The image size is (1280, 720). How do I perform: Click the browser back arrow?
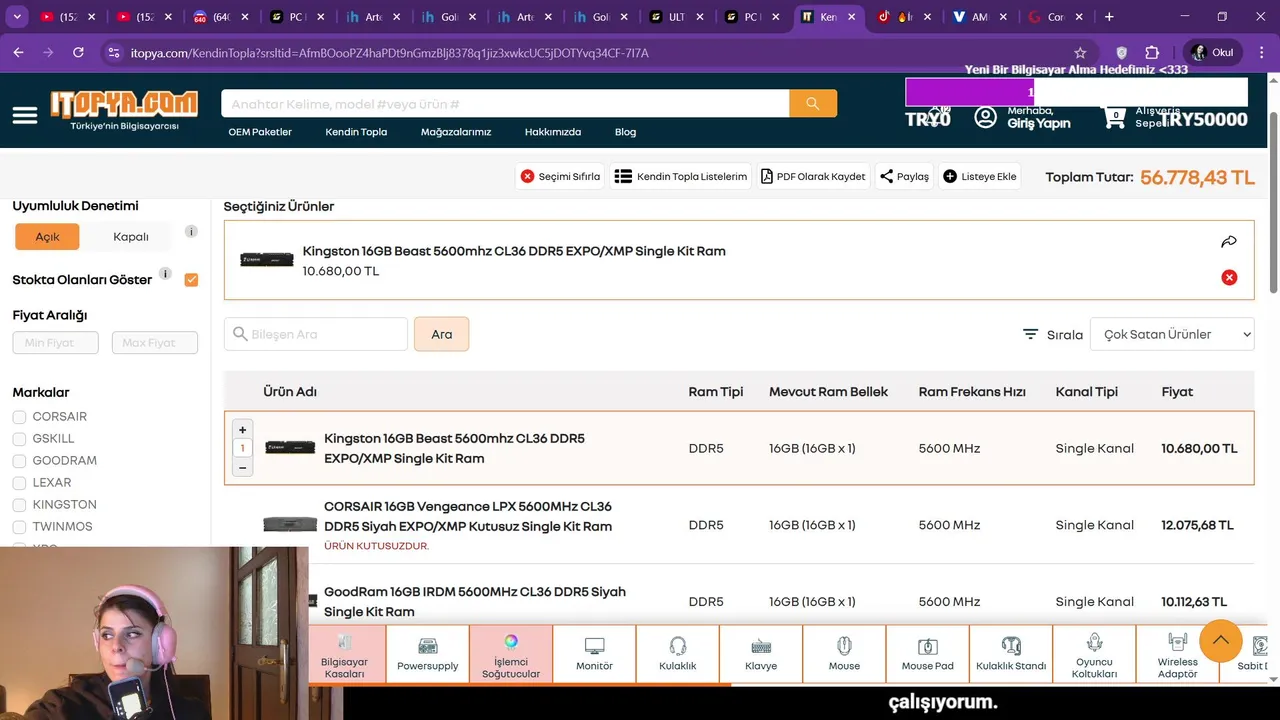(18, 53)
